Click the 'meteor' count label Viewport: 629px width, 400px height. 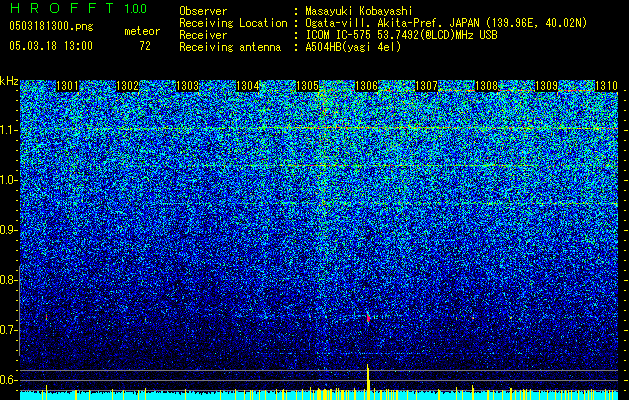[x=142, y=31]
